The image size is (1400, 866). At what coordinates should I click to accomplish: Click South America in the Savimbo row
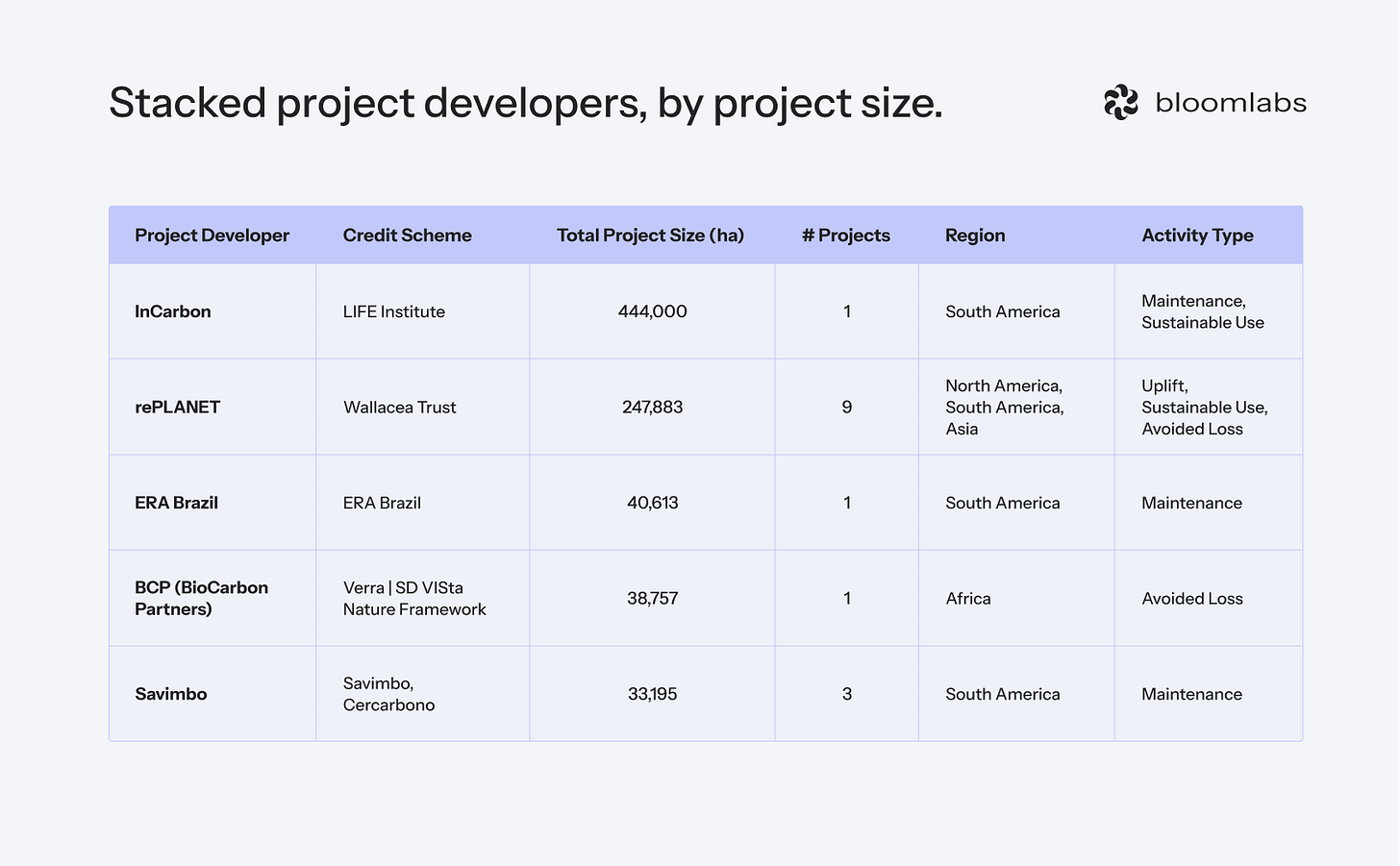[x=1003, y=694]
